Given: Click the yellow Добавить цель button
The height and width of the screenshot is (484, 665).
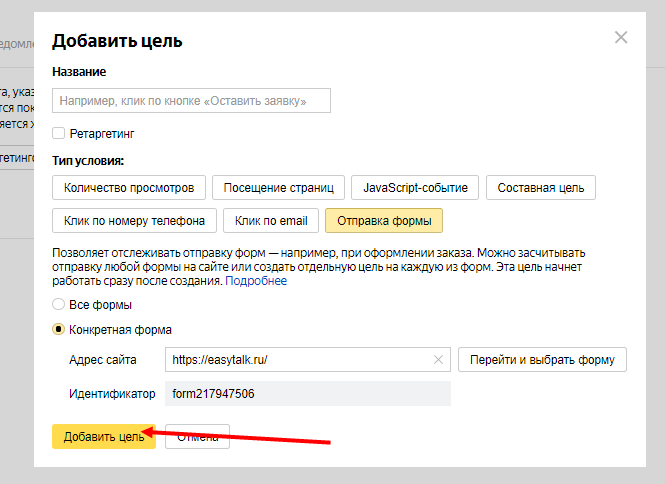Looking at the screenshot, I should coord(103,437).
